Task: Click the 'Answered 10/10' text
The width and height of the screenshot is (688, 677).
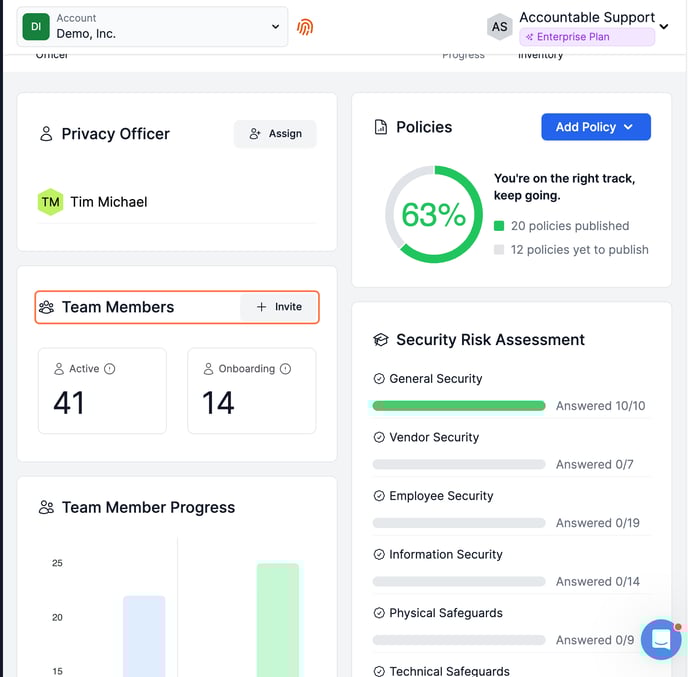Action: tap(600, 406)
